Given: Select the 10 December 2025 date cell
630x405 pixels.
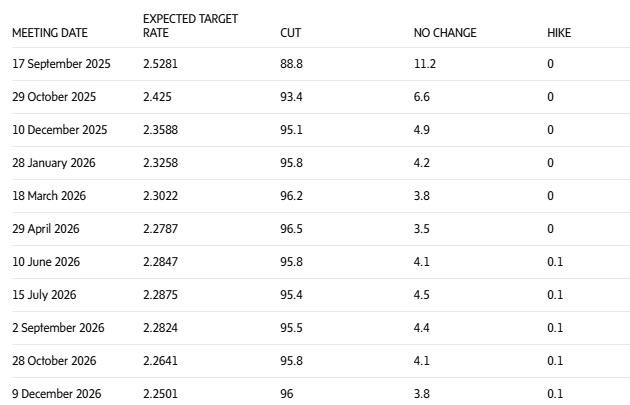Looking at the screenshot, I should 59,130.
